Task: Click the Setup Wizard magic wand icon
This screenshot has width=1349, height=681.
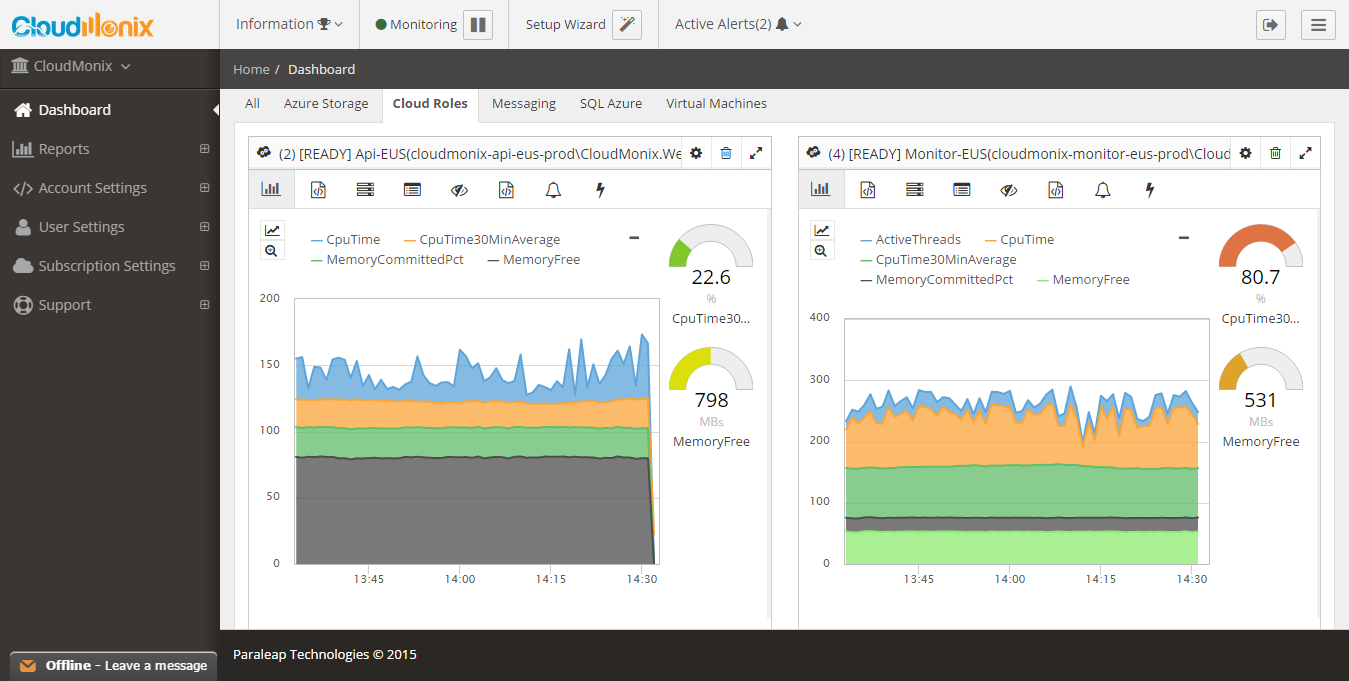Action: (x=627, y=24)
